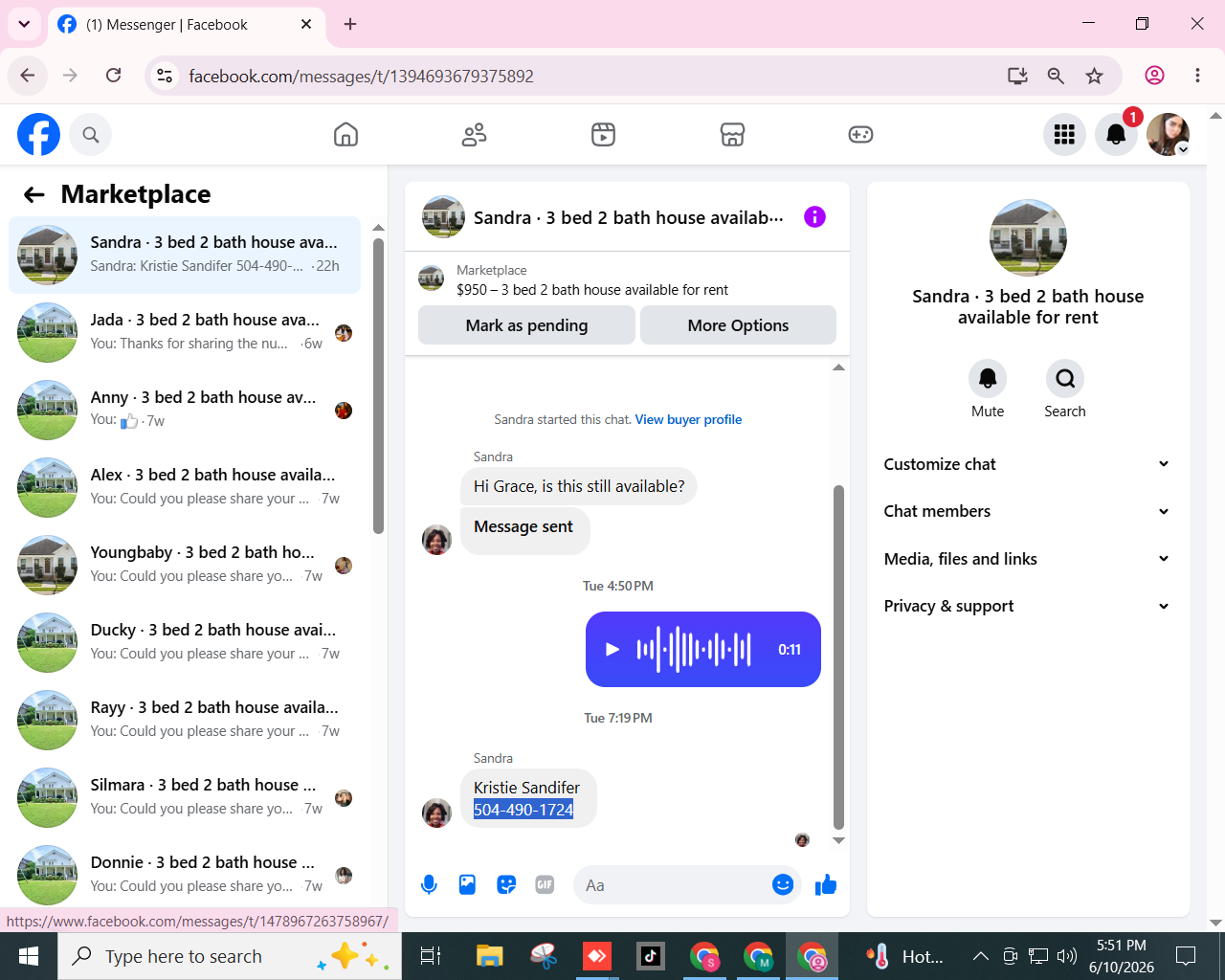Open Windows Task View icon

coord(431,956)
